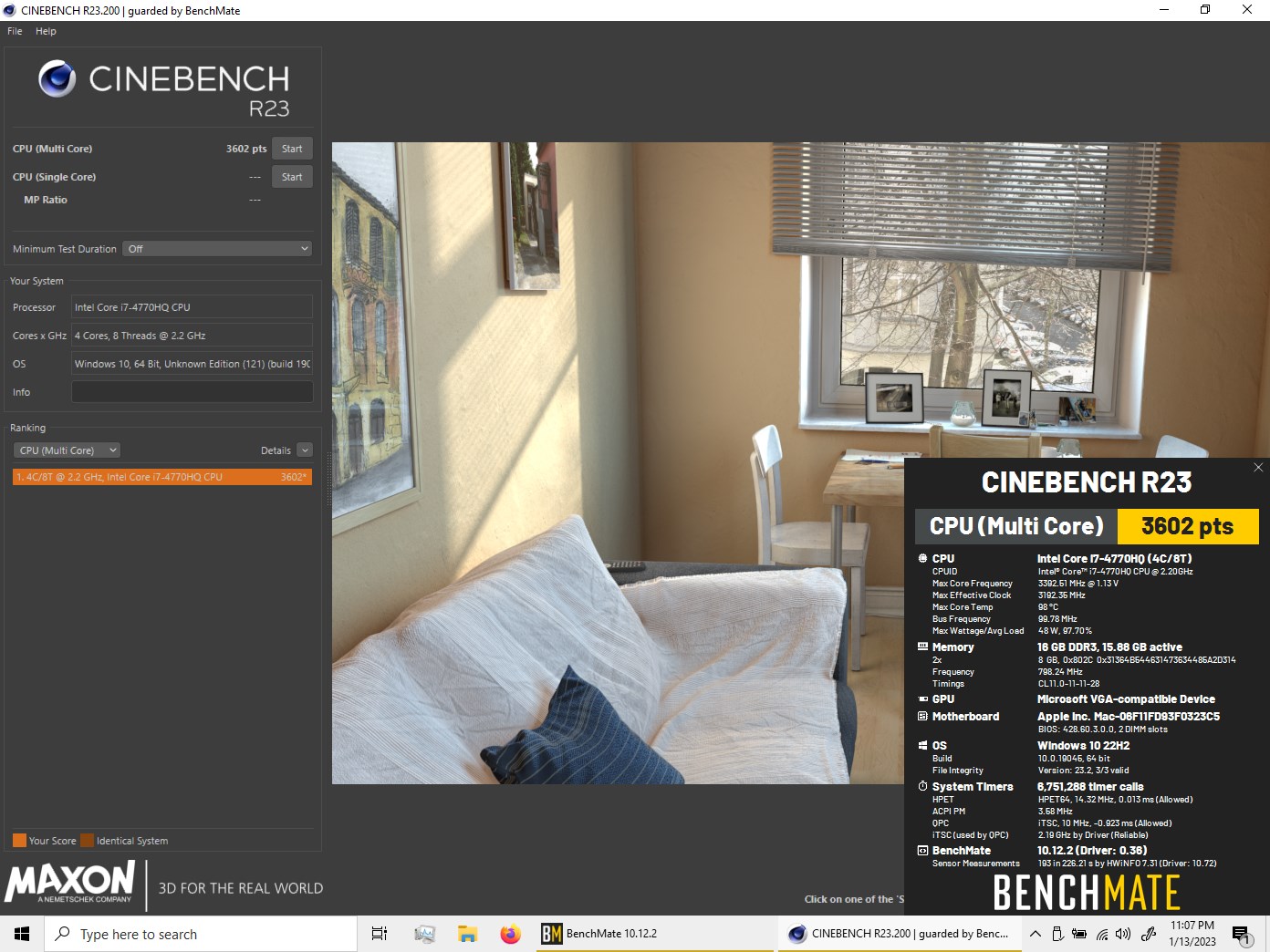Click the MAXON logo
Screen dimensions: 1270x952
click(70, 883)
